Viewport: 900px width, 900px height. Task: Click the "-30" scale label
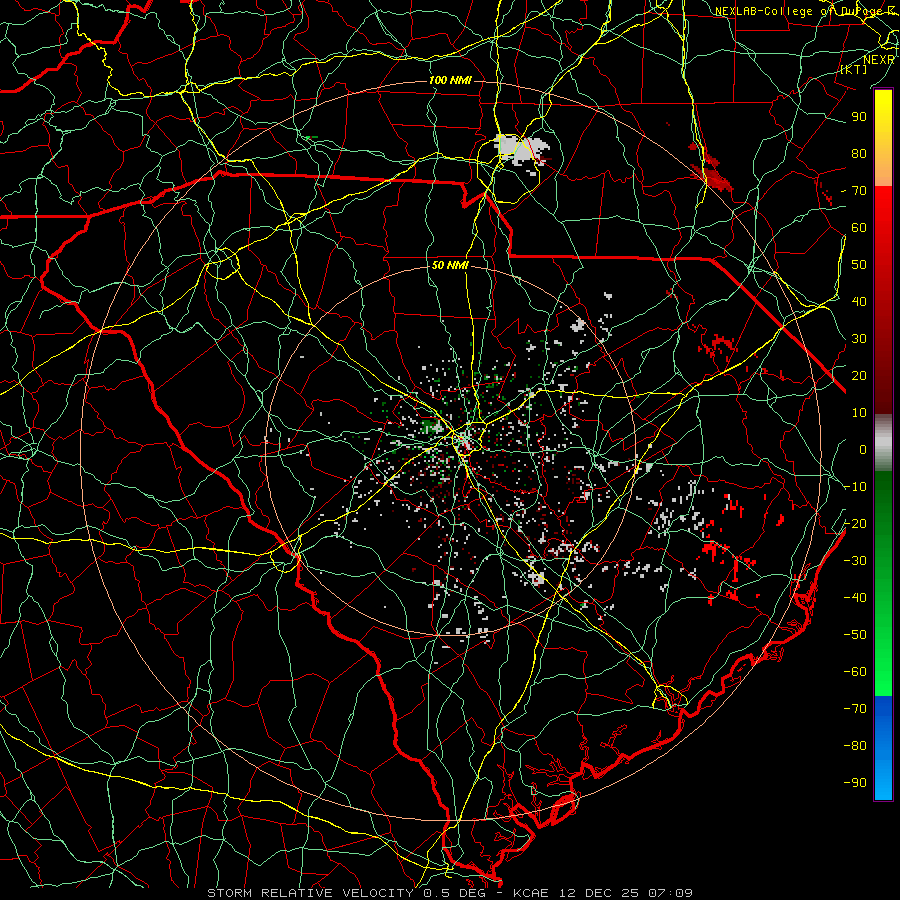pyautogui.click(x=855, y=561)
